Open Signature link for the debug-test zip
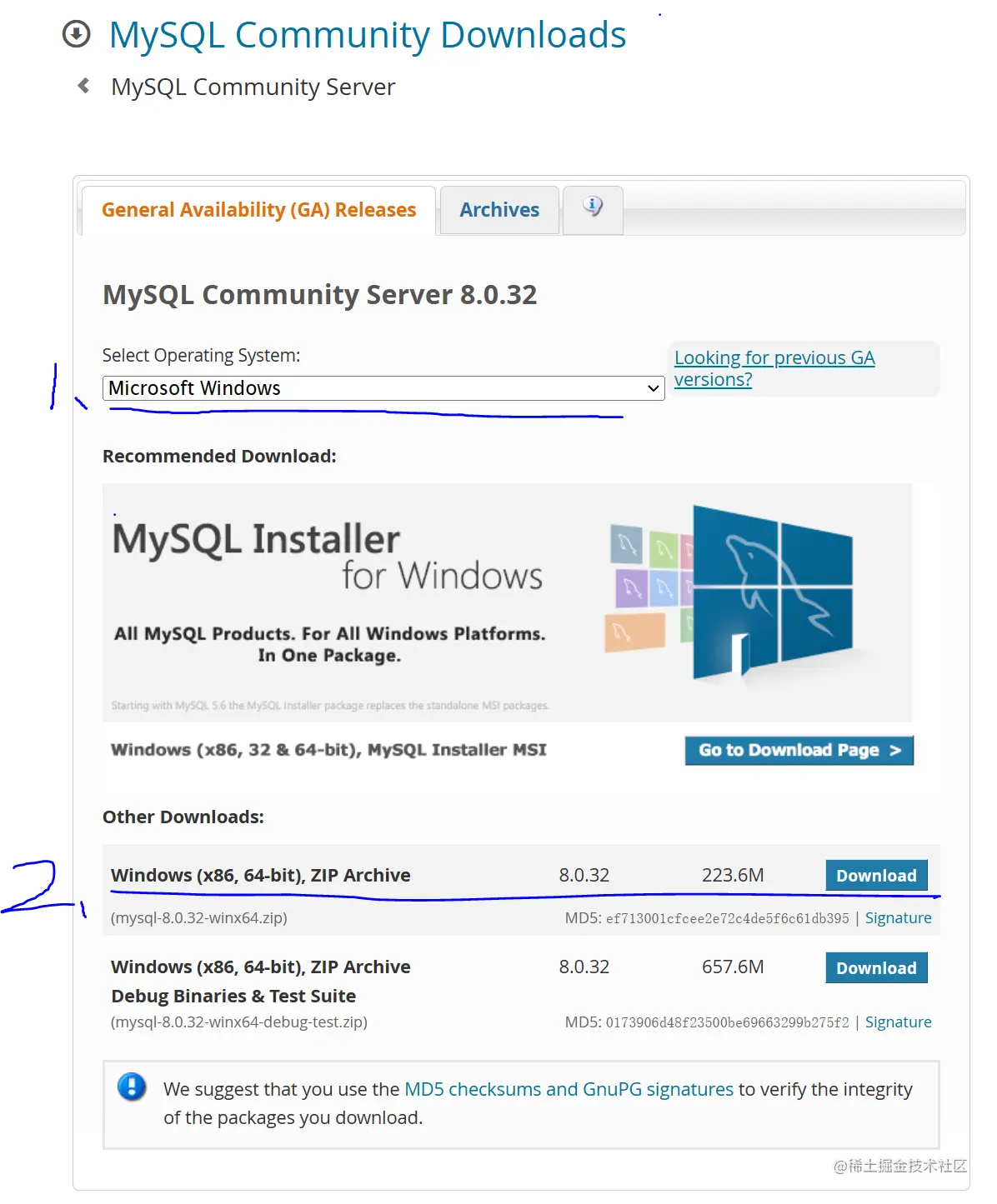 [898, 1022]
